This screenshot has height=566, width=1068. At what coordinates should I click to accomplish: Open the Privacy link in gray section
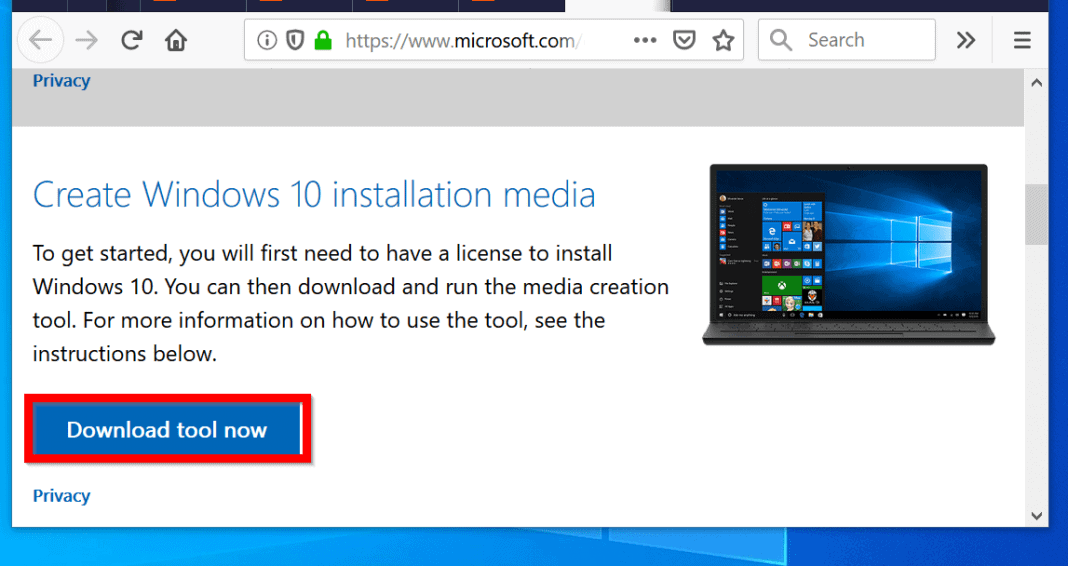click(61, 80)
